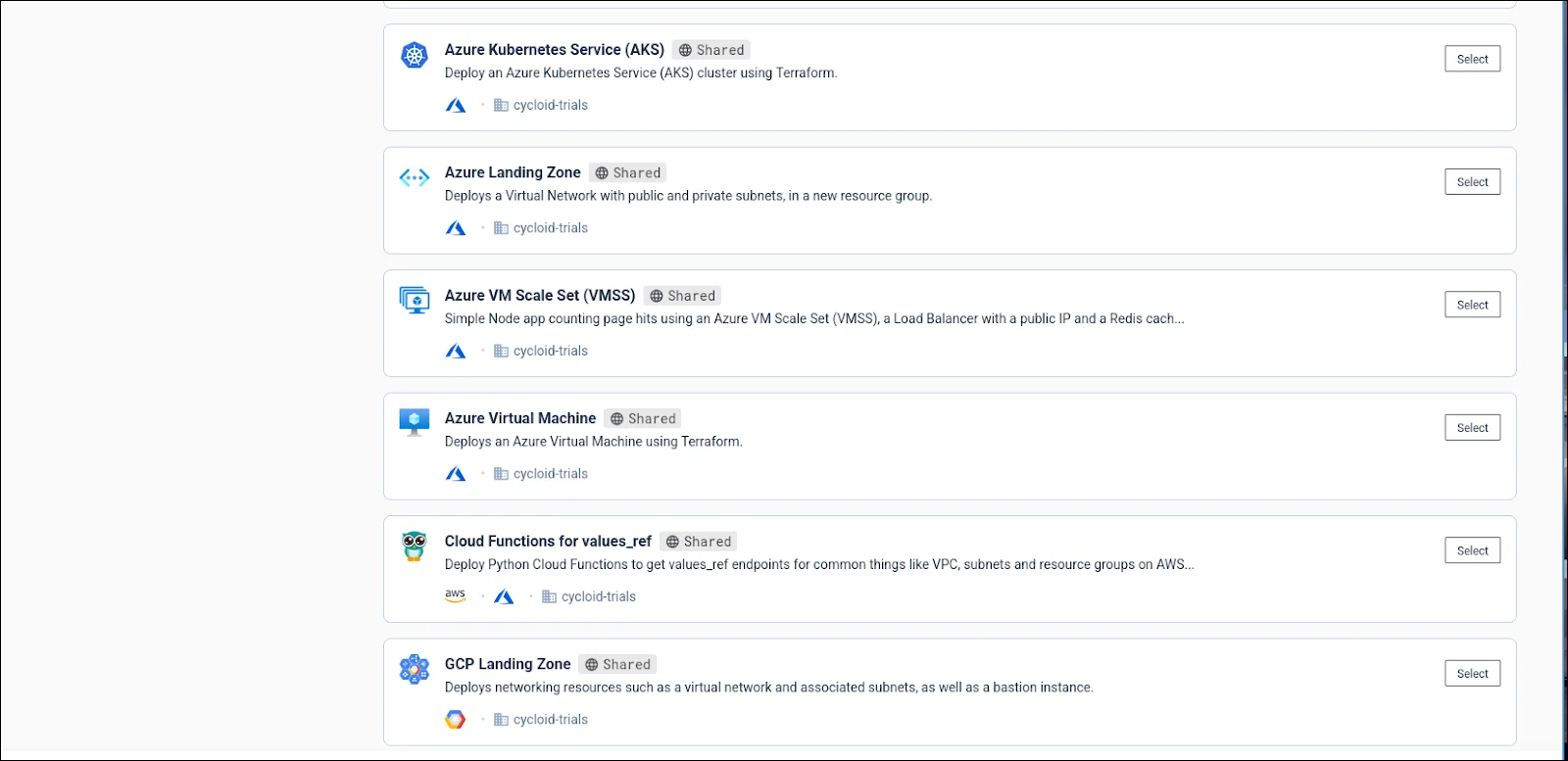Click Azure provider logo under Azure Virtual Machine
Screen dimensions: 1568x761
pyautogui.click(x=455, y=473)
